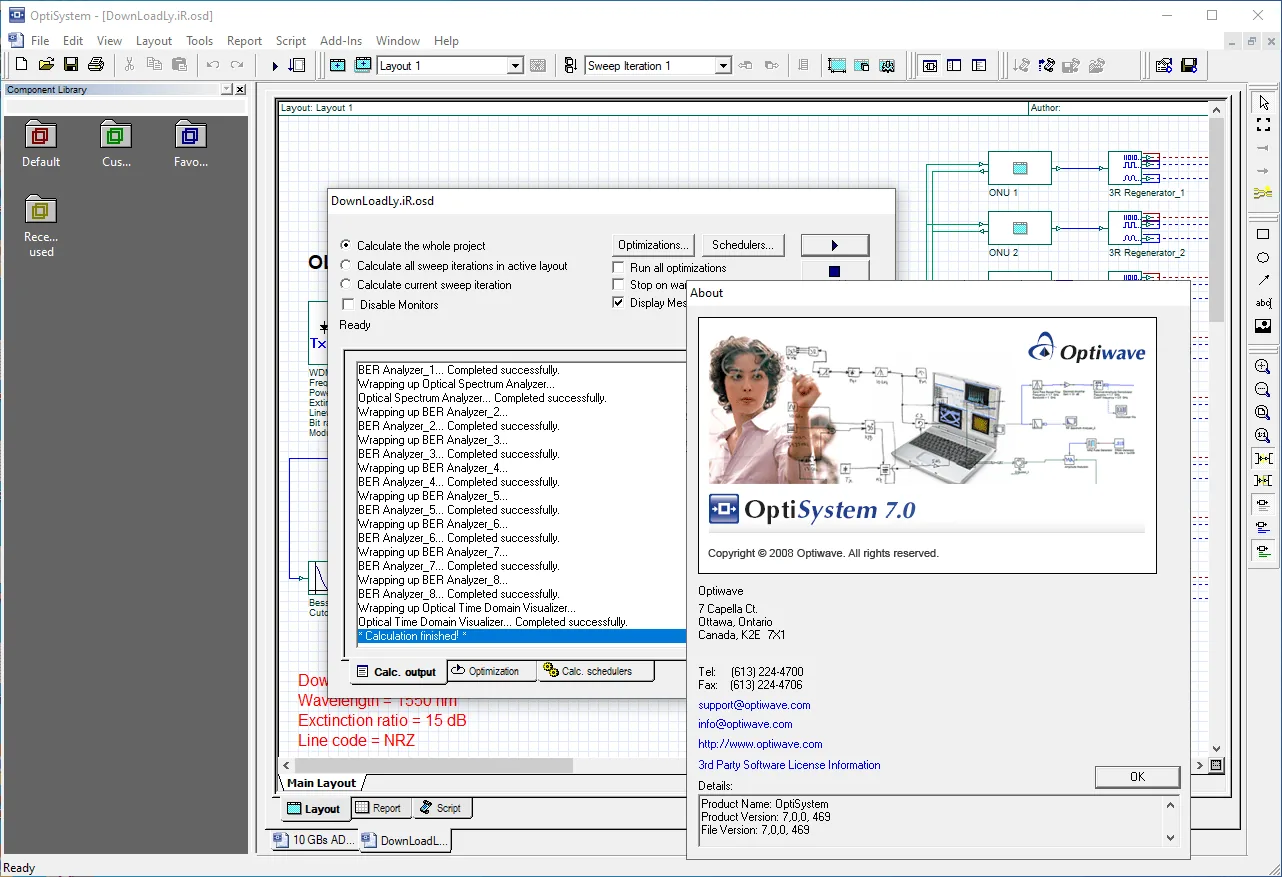Screen dimensions: 1282x877
Task: Switch to the Report tab
Action: click(x=378, y=808)
